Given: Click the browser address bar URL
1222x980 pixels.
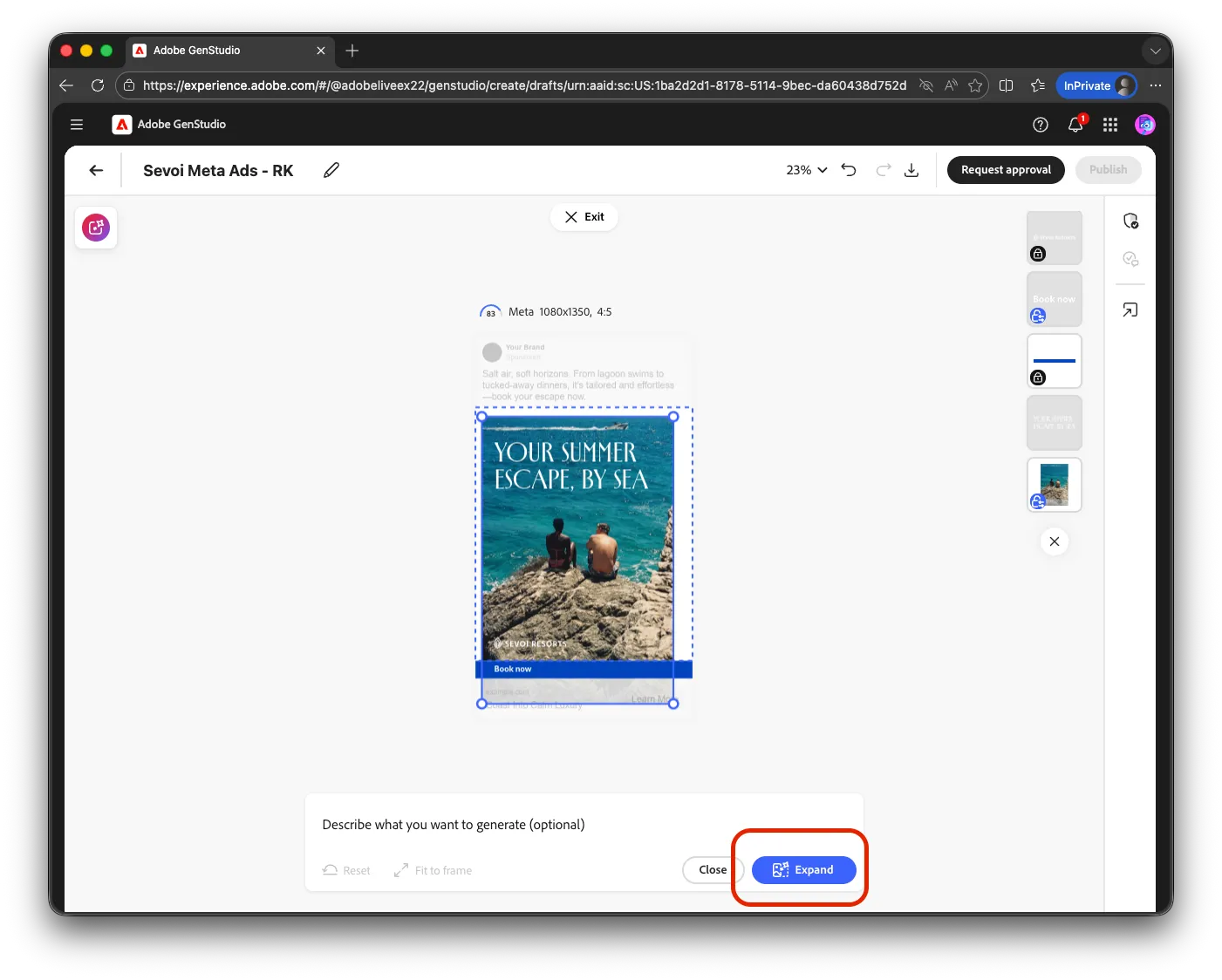Looking at the screenshot, I should [524, 85].
